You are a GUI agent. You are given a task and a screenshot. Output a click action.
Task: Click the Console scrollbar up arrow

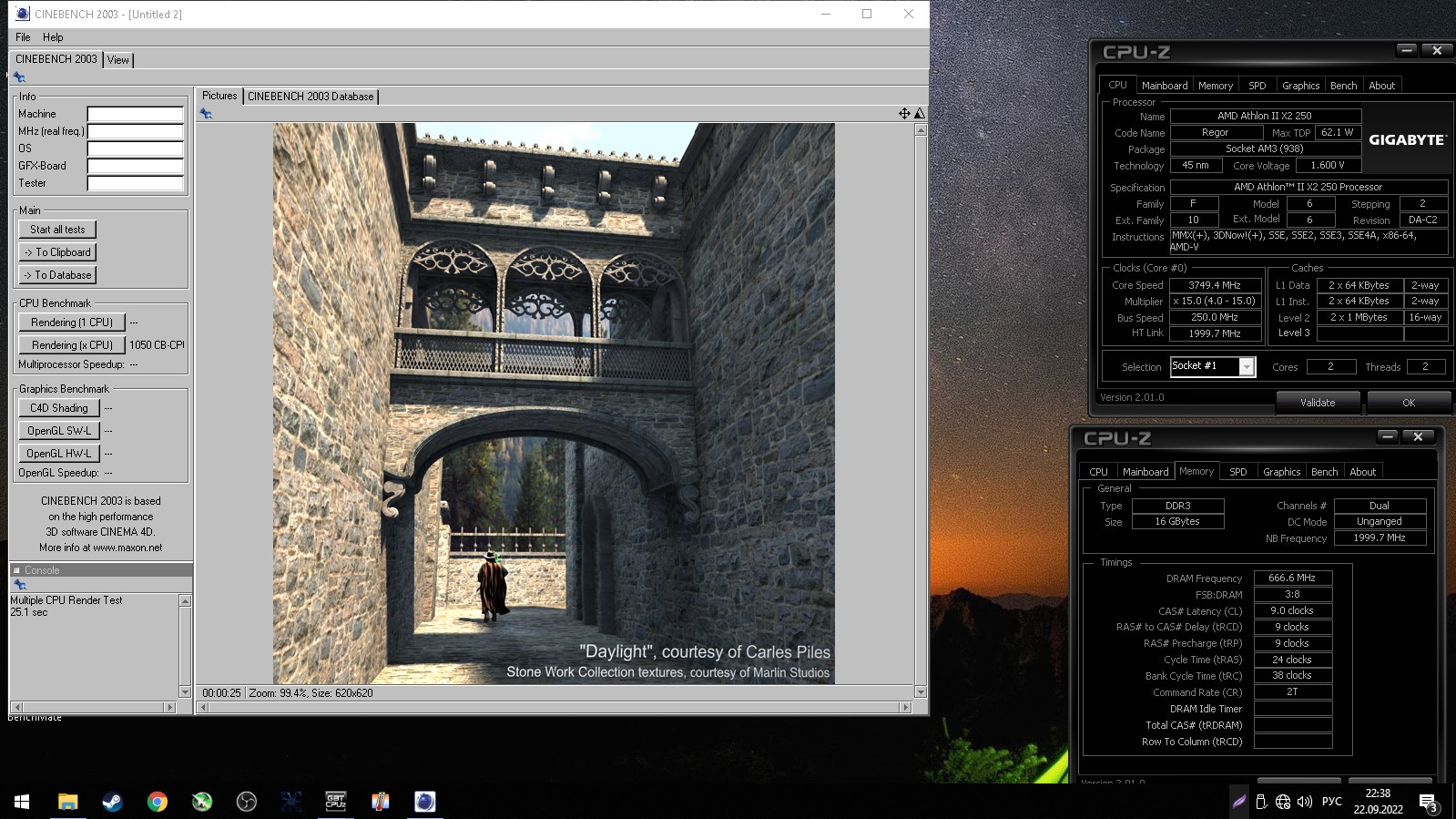[x=185, y=600]
